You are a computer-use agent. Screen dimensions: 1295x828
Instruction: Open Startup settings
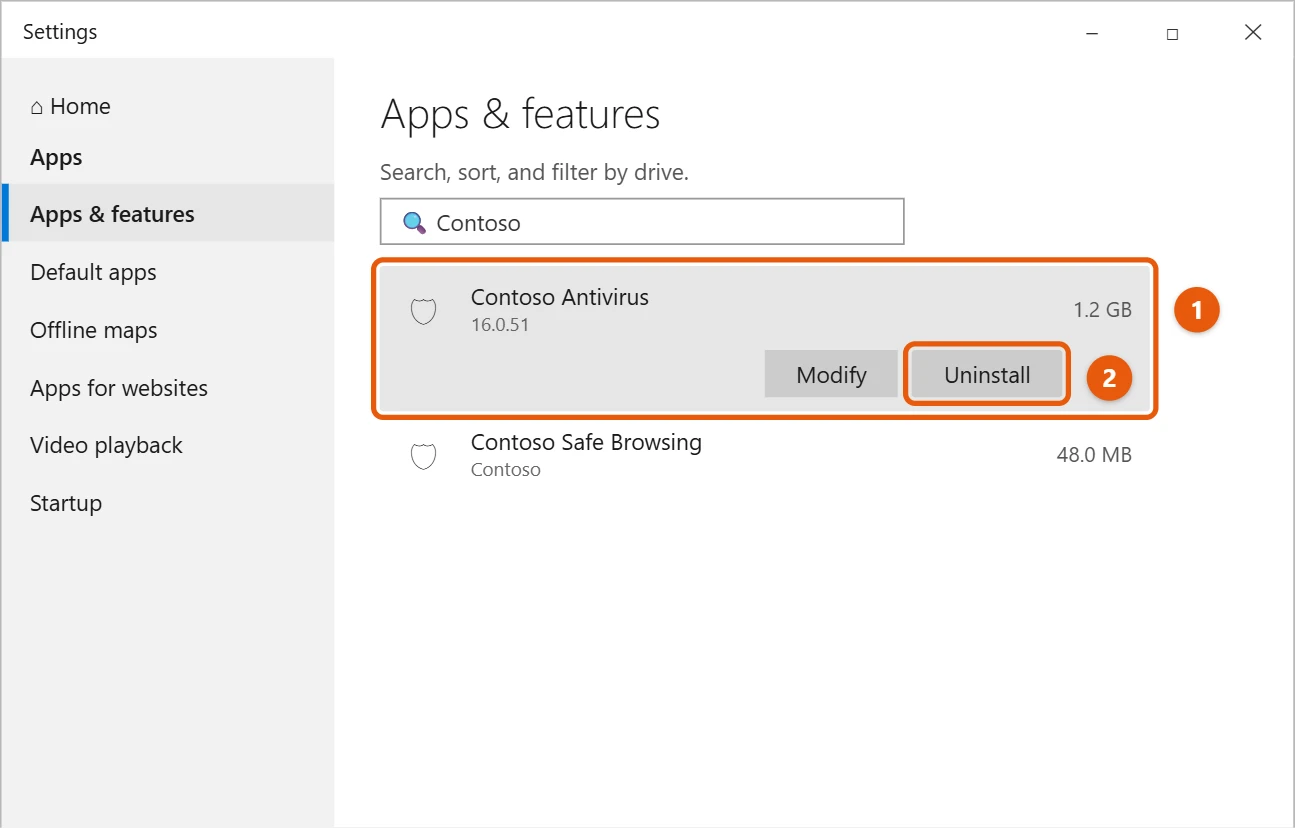66,503
